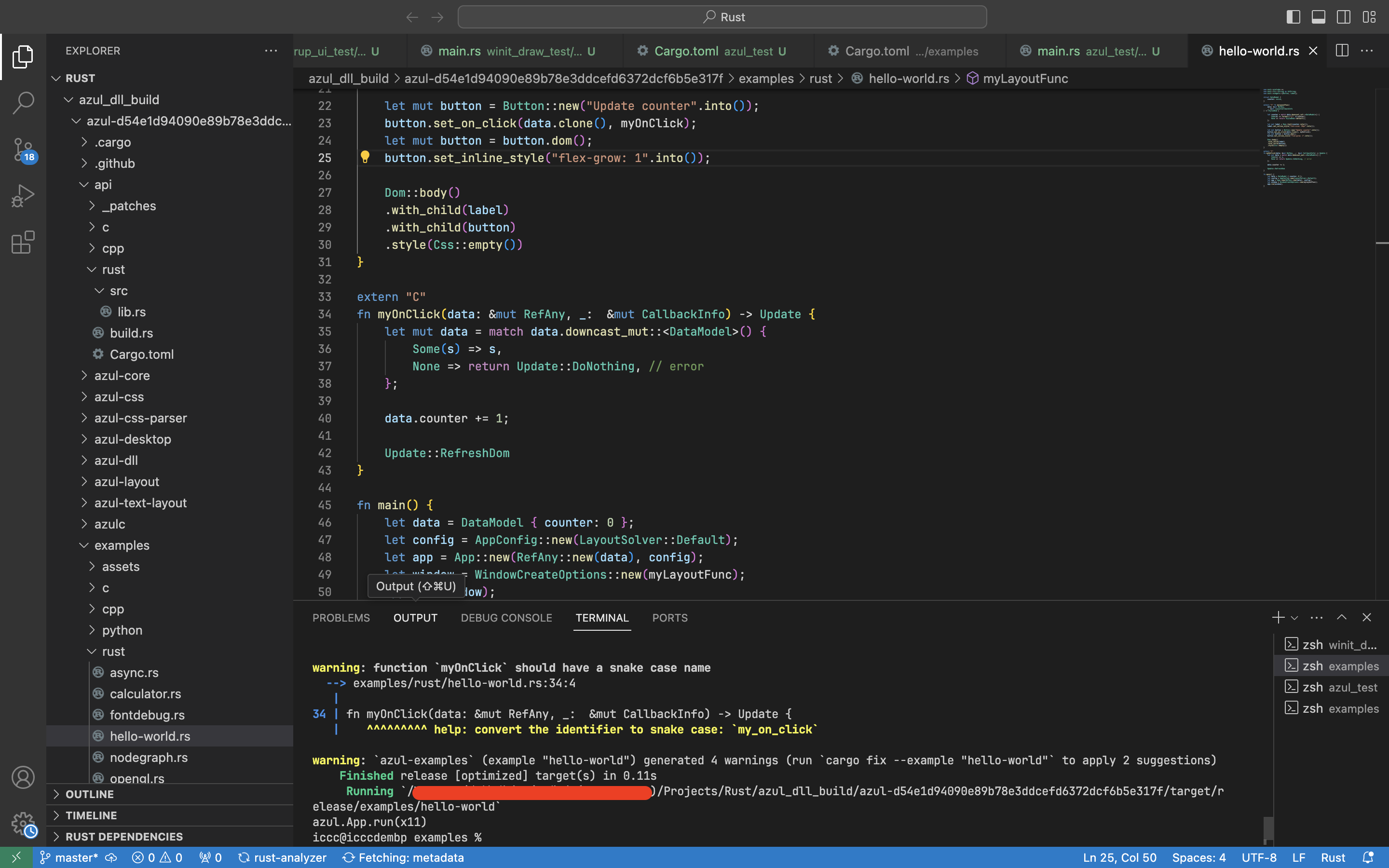Toggle the bottom panel visibility
The image size is (1389, 868).
1319,17
